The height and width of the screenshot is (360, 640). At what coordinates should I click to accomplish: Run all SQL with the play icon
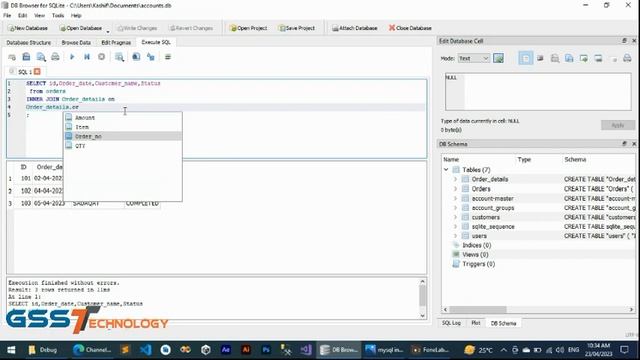pos(72,57)
